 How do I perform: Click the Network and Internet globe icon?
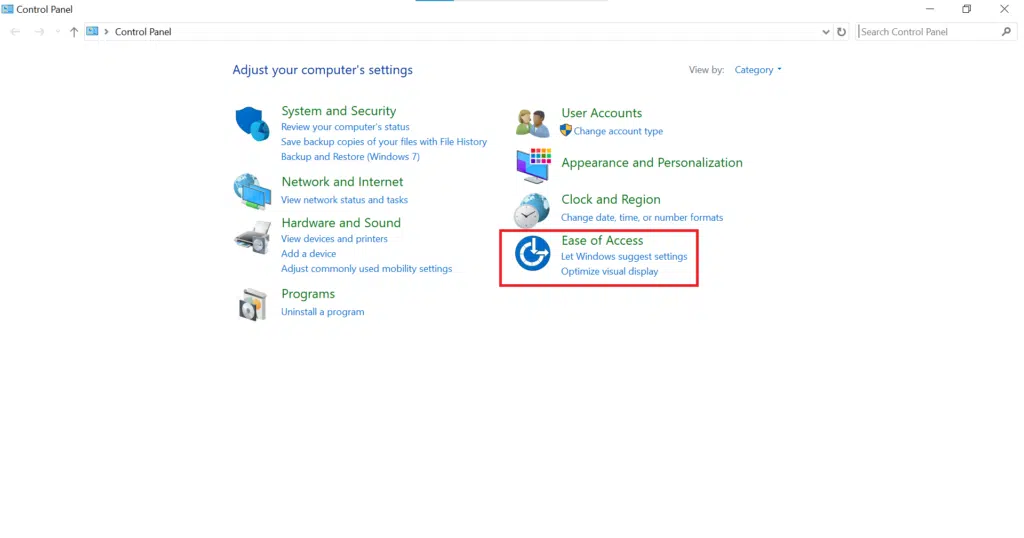click(252, 191)
